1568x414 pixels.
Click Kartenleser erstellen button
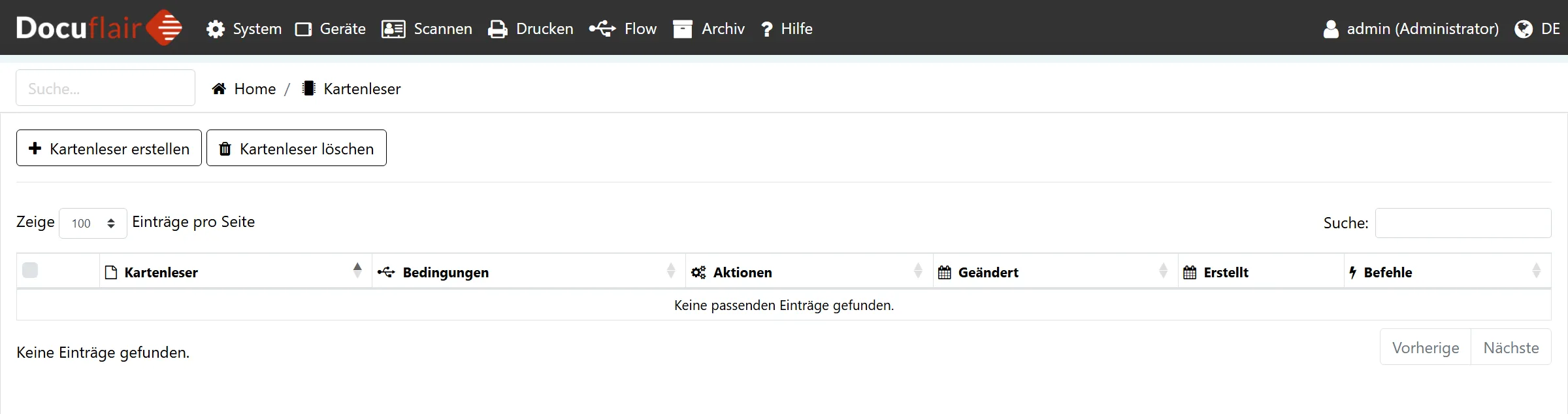[109, 148]
